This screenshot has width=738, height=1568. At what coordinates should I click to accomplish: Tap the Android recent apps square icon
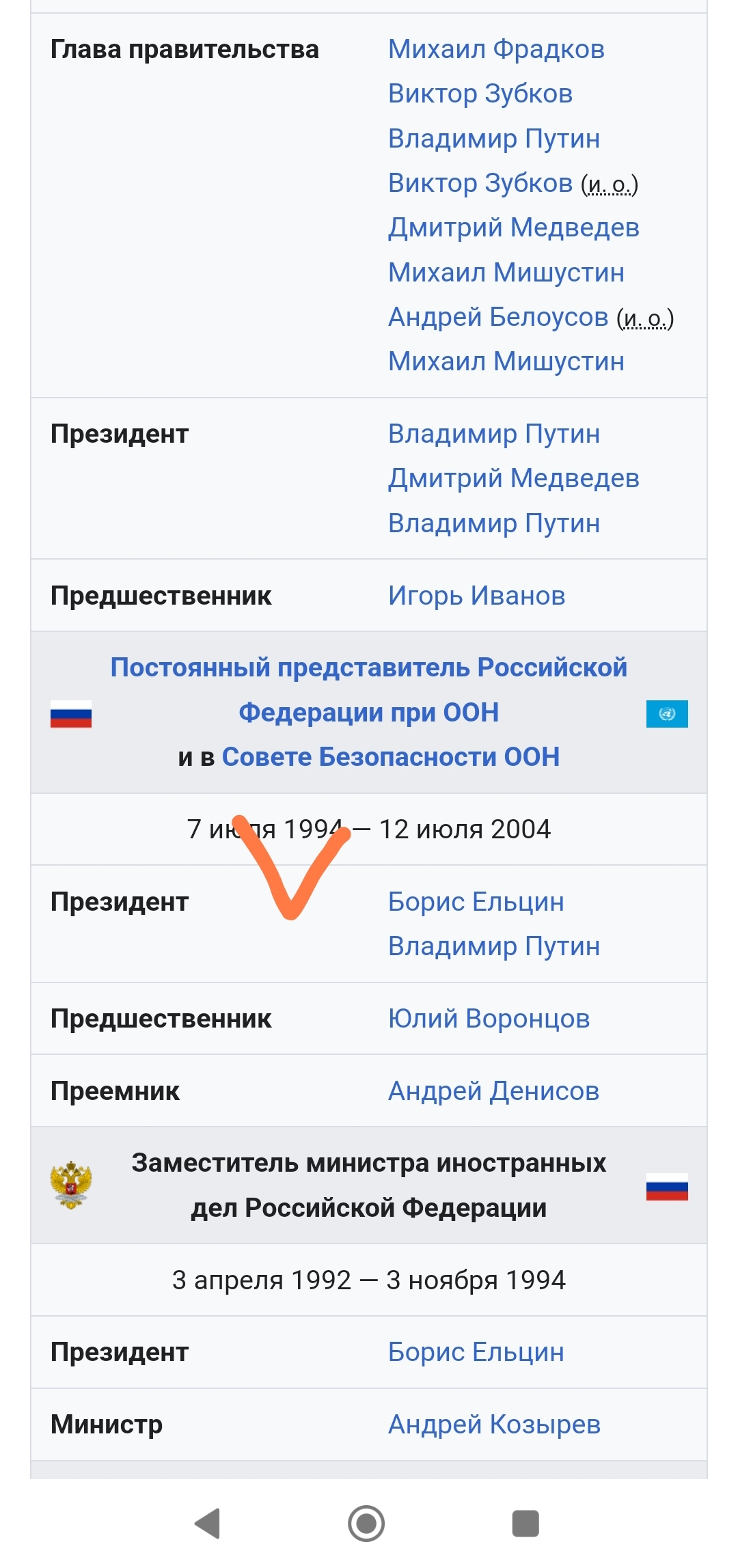[525, 1523]
